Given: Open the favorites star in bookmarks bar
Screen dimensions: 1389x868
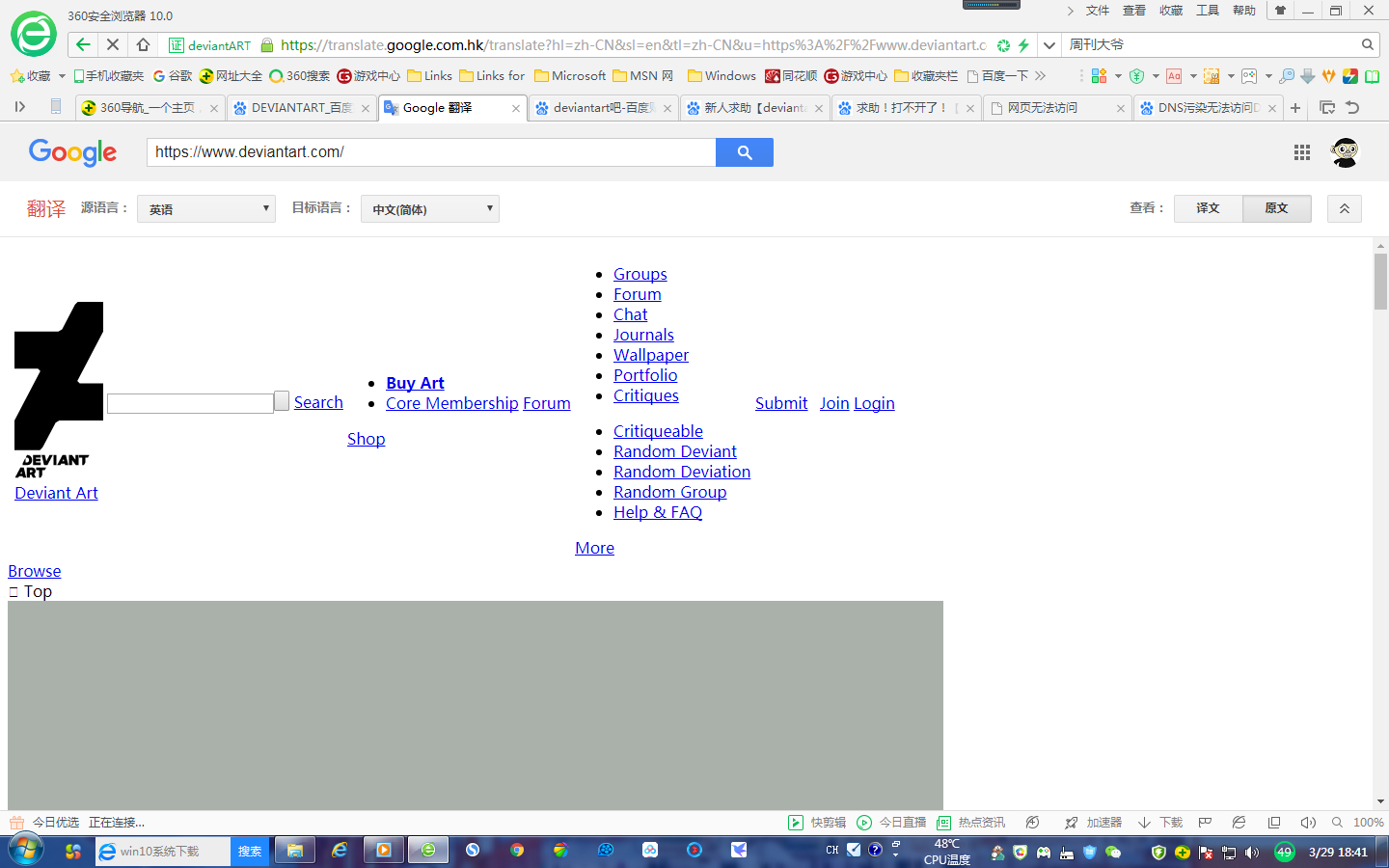Looking at the screenshot, I should tap(16, 75).
